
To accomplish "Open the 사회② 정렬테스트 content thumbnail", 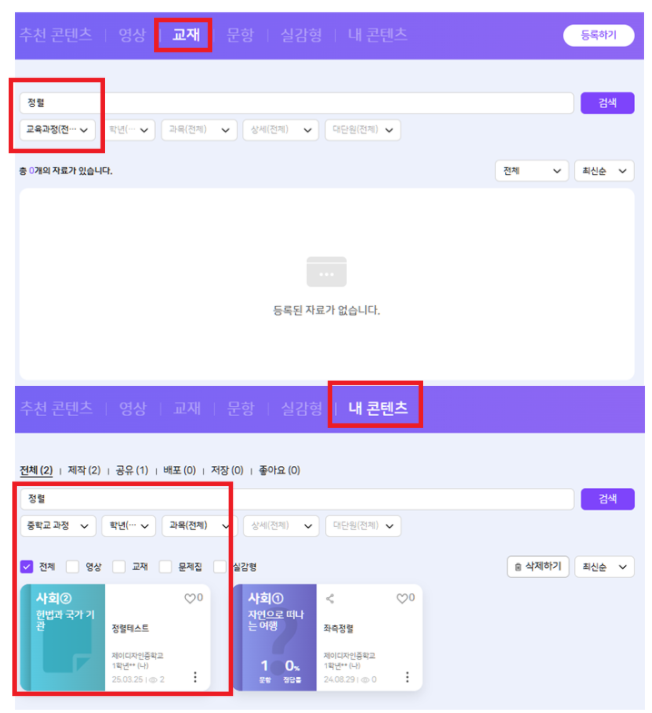I will pyautogui.click(x=62, y=637).
